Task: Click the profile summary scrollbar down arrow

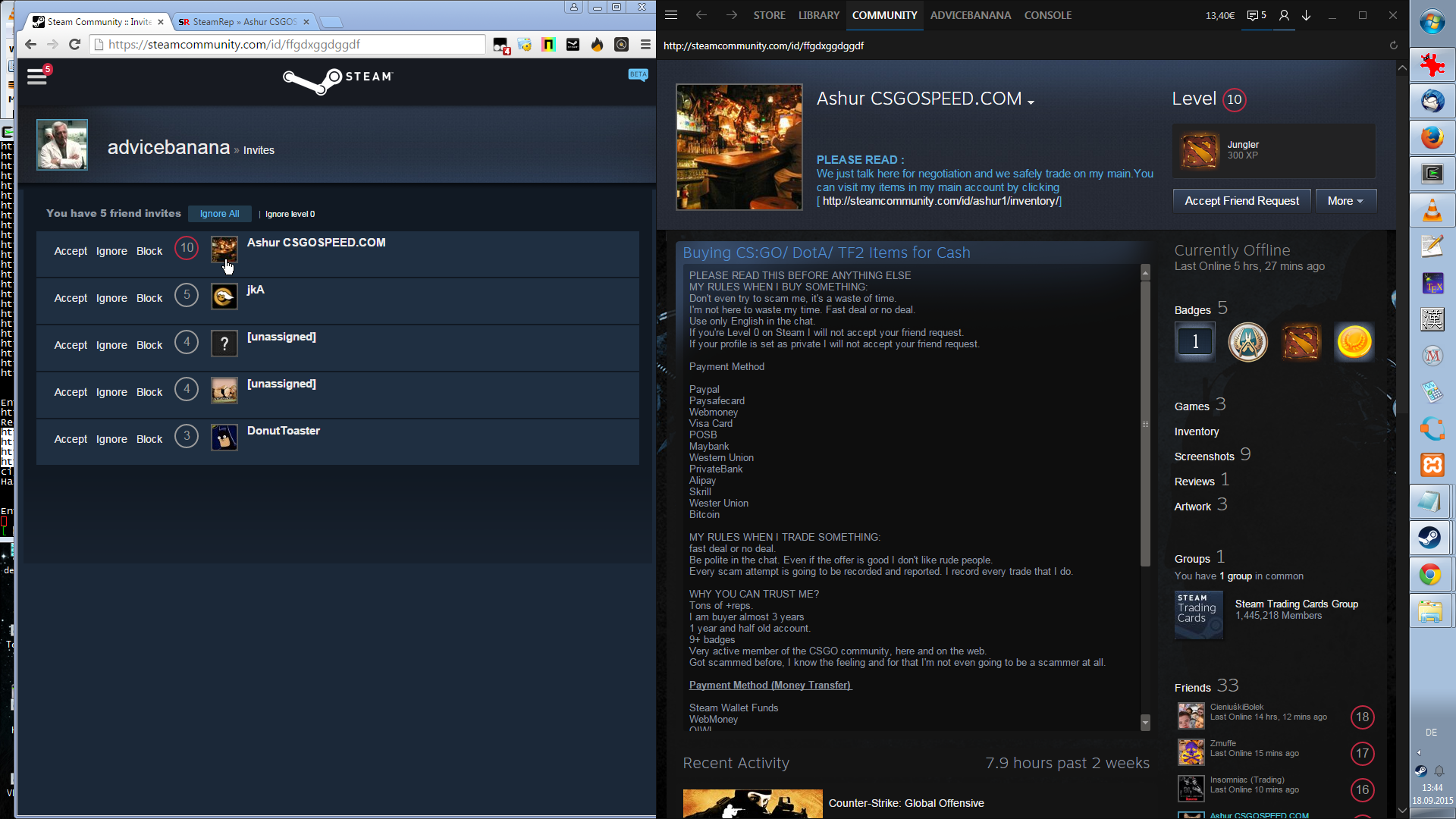Action: (x=1145, y=723)
